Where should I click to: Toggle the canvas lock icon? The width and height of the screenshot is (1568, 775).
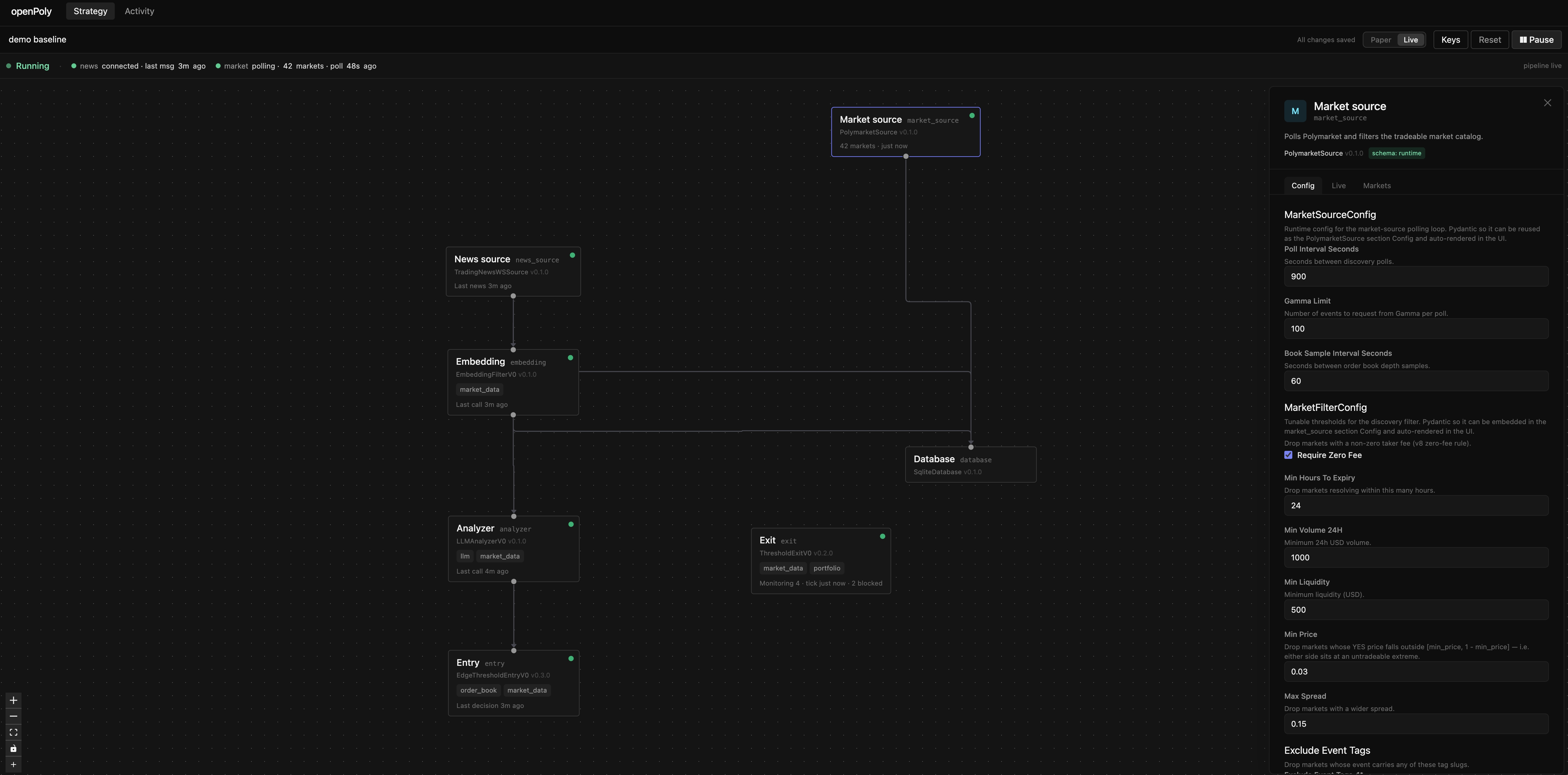pos(14,748)
